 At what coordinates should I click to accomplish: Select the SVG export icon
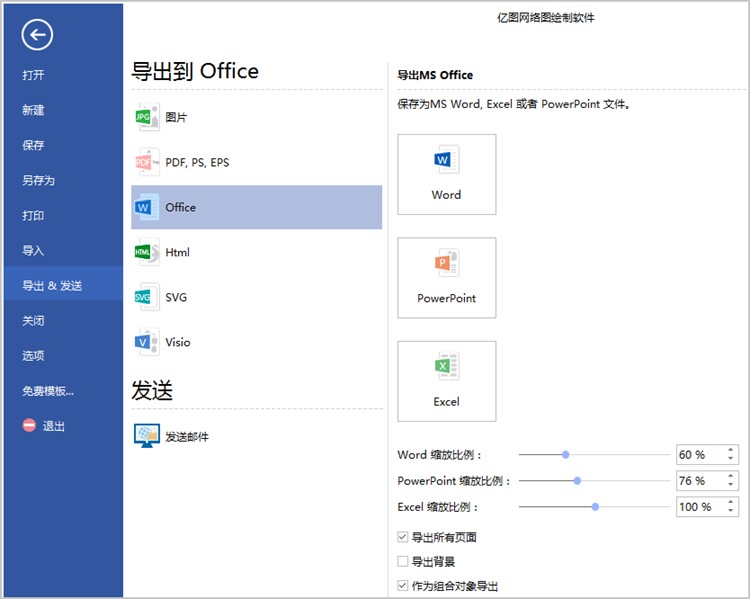(x=147, y=297)
